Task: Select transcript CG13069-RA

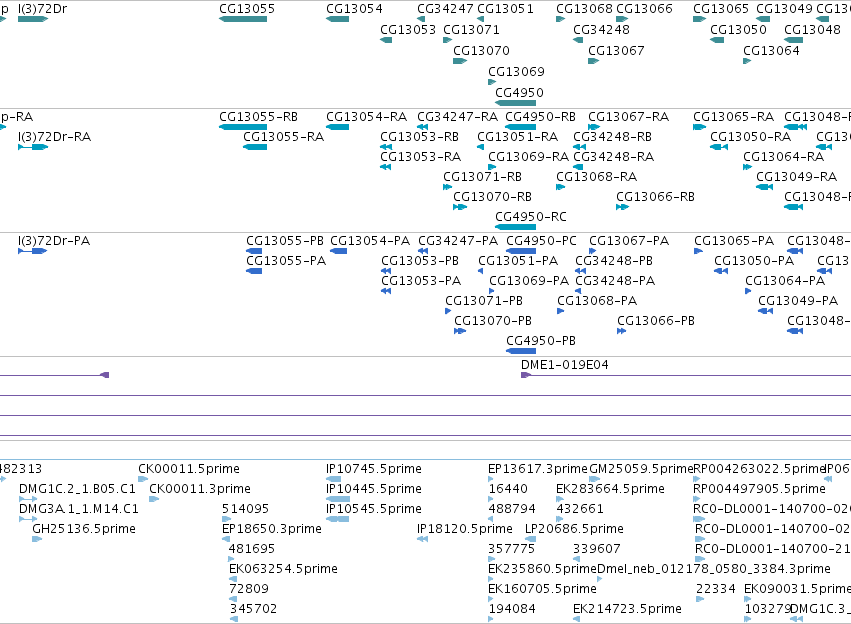Action: click(x=492, y=167)
